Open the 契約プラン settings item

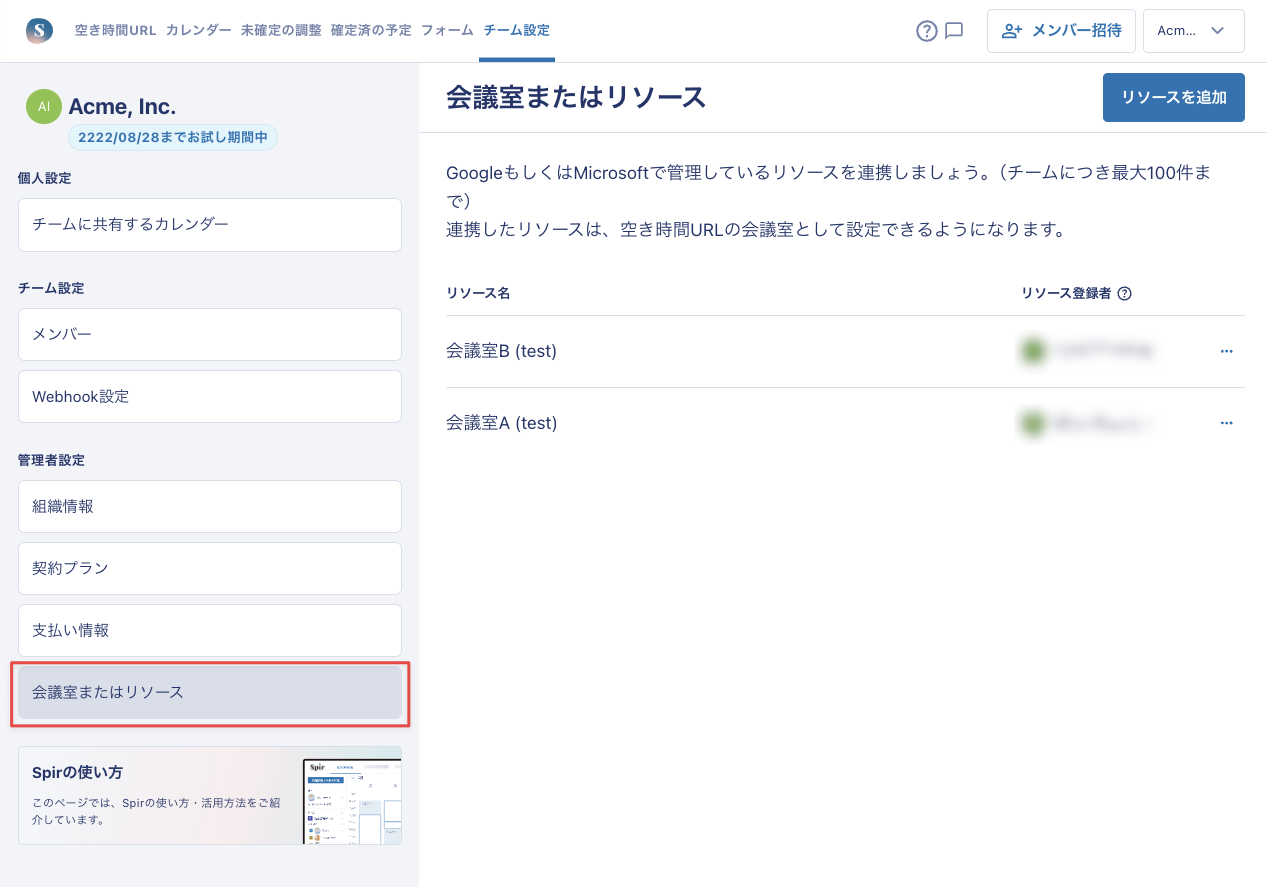pyautogui.click(x=210, y=569)
